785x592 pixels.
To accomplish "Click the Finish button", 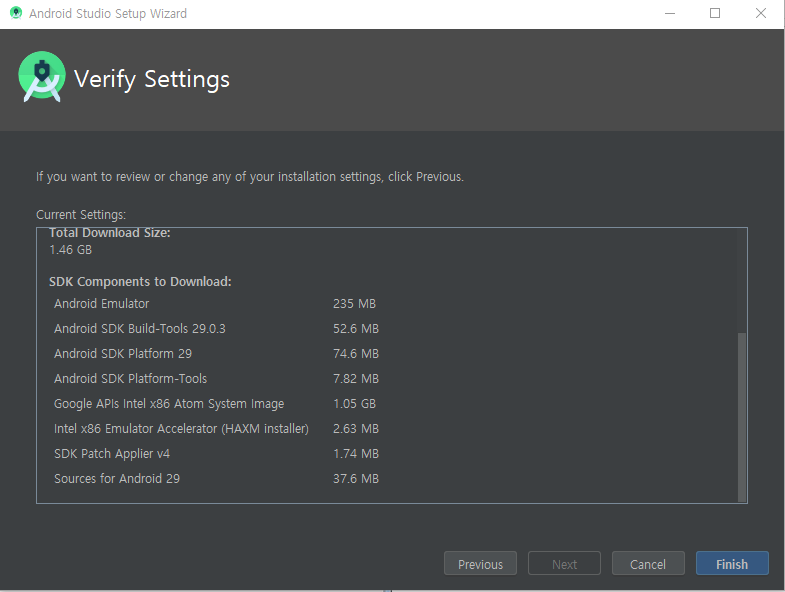I will point(732,563).
